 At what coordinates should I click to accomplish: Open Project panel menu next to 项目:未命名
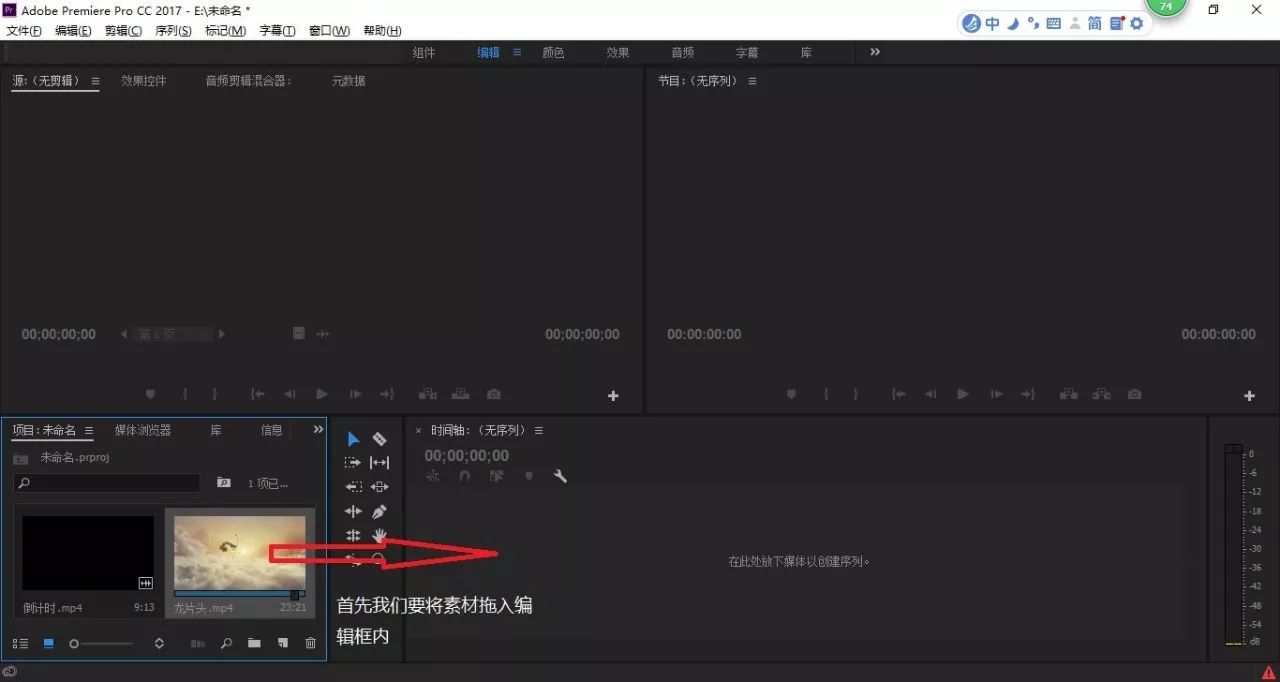coord(89,430)
